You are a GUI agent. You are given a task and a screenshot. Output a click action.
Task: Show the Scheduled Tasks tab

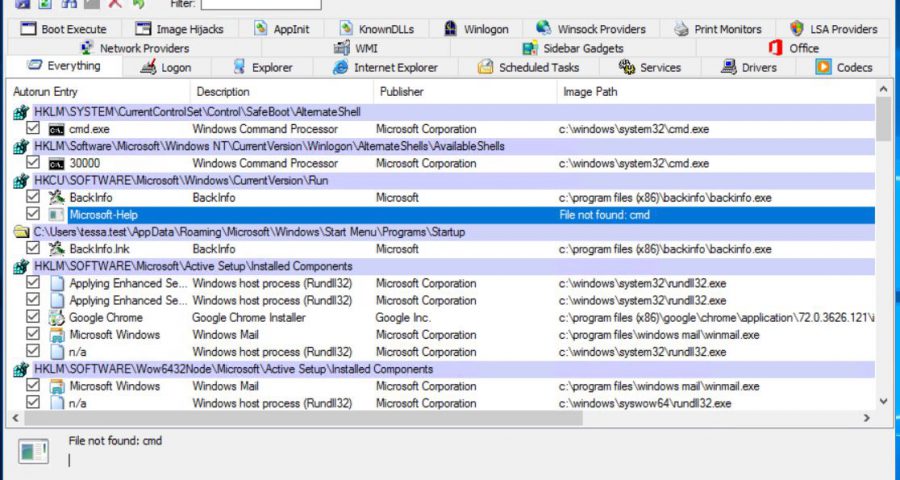(x=529, y=67)
